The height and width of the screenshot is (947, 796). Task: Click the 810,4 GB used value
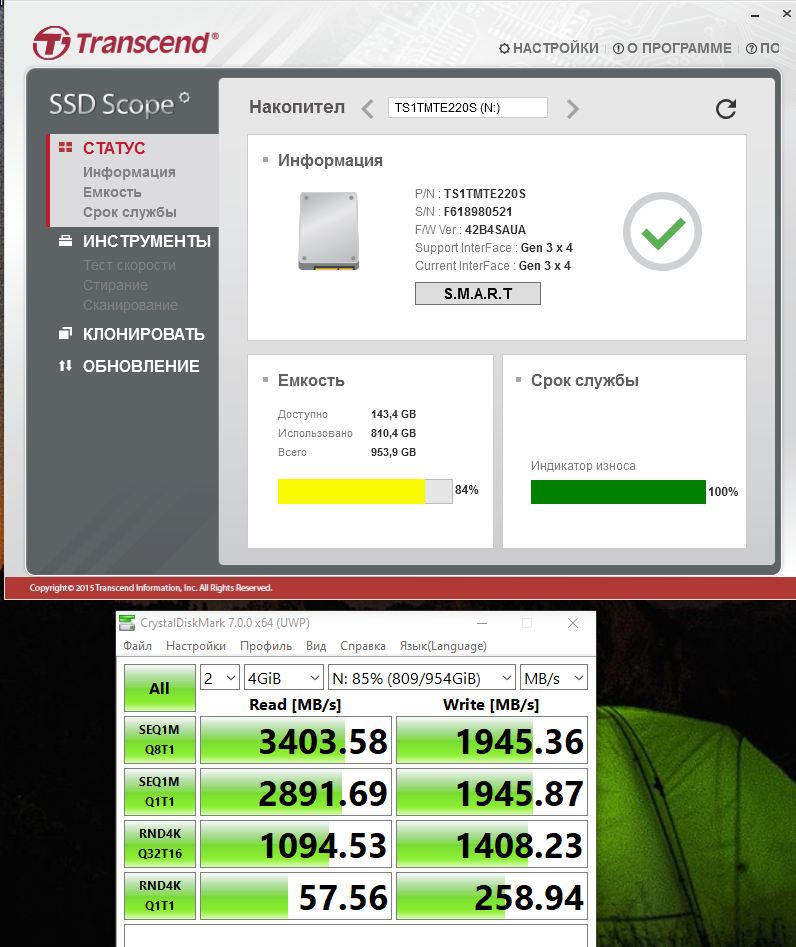coord(393,433)
